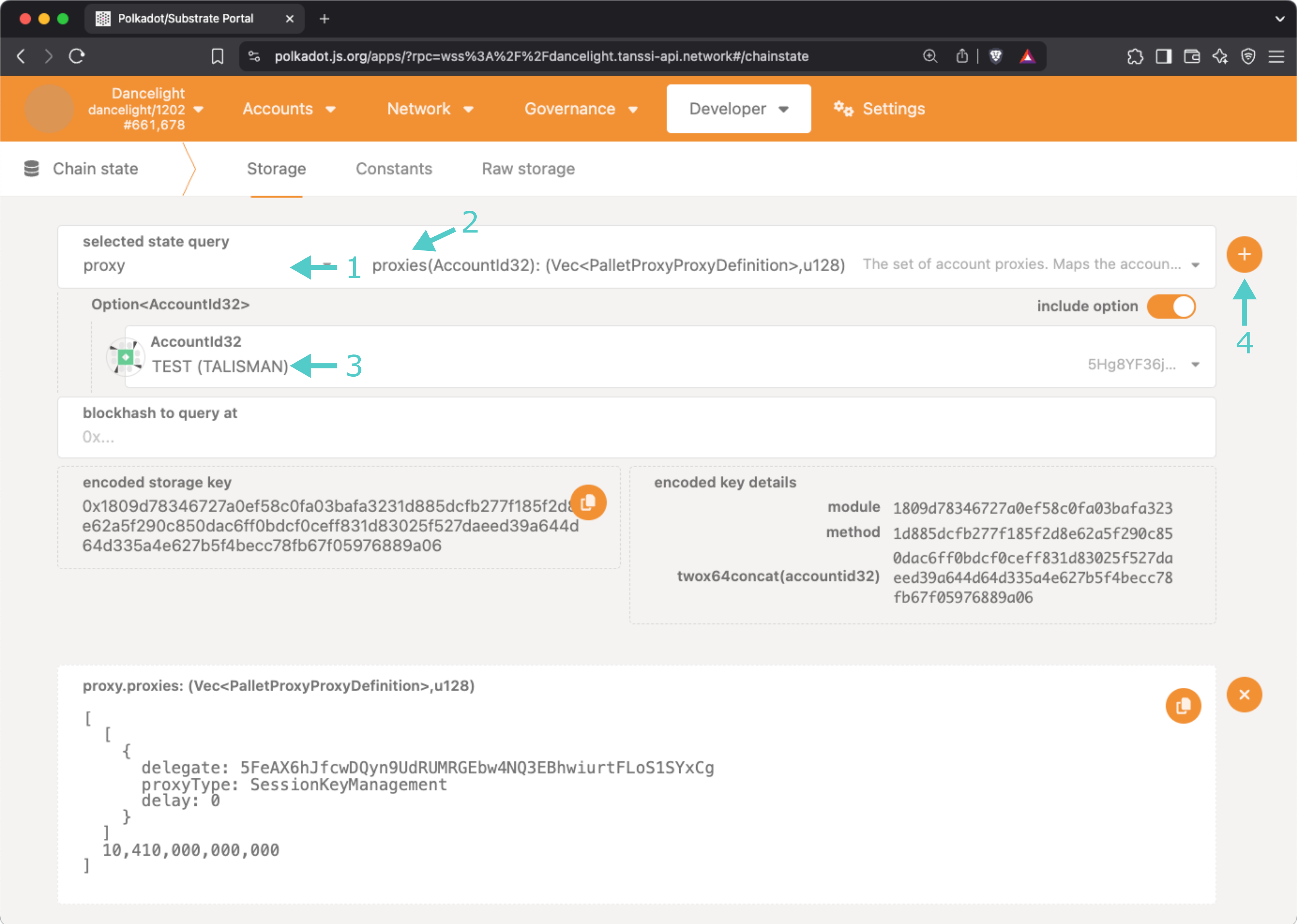
Task: Open the TEST (TALISMAN) account dropdown
Action: point(670,357)
